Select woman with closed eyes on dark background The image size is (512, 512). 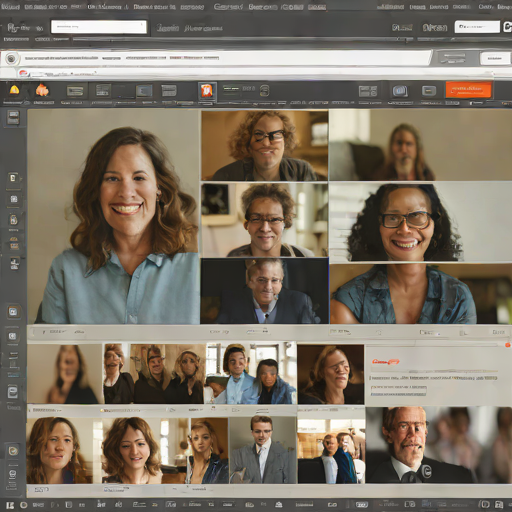coord(331,375)
